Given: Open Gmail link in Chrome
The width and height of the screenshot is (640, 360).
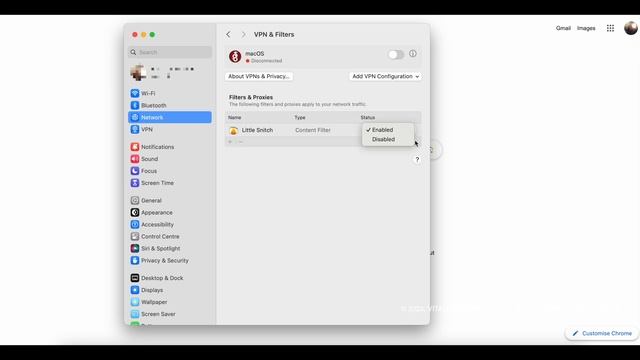Looking at the screenshot, I should 563,28.
